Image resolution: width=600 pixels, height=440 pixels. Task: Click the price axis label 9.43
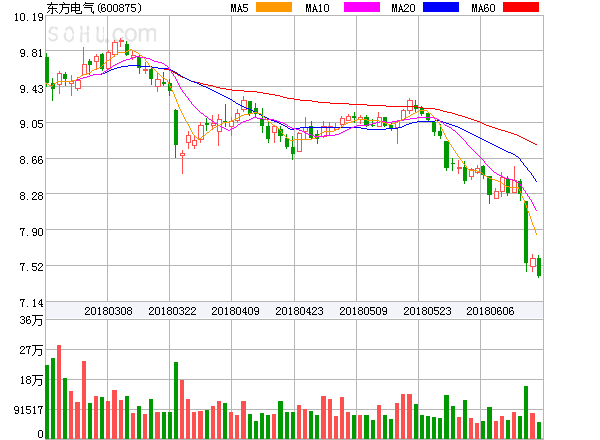tap(31, 89)
